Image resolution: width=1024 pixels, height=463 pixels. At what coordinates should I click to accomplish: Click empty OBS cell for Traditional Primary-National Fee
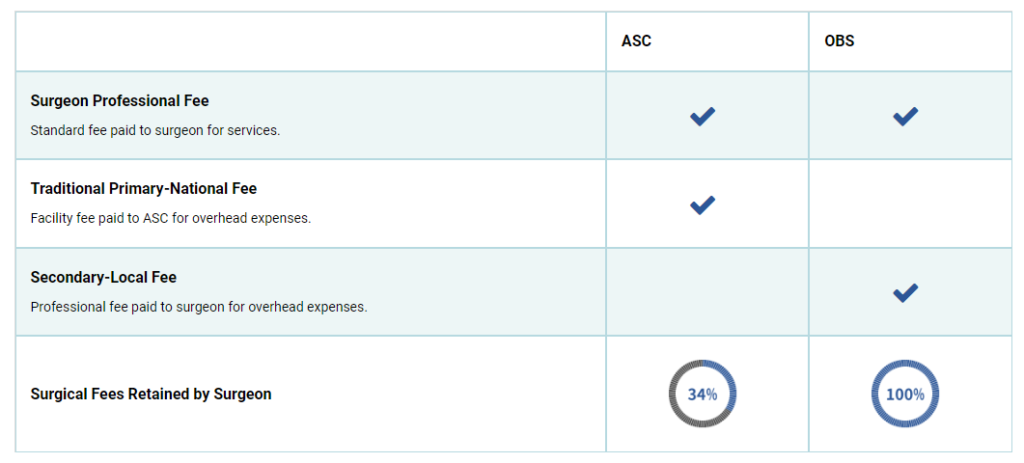[910, 204]
